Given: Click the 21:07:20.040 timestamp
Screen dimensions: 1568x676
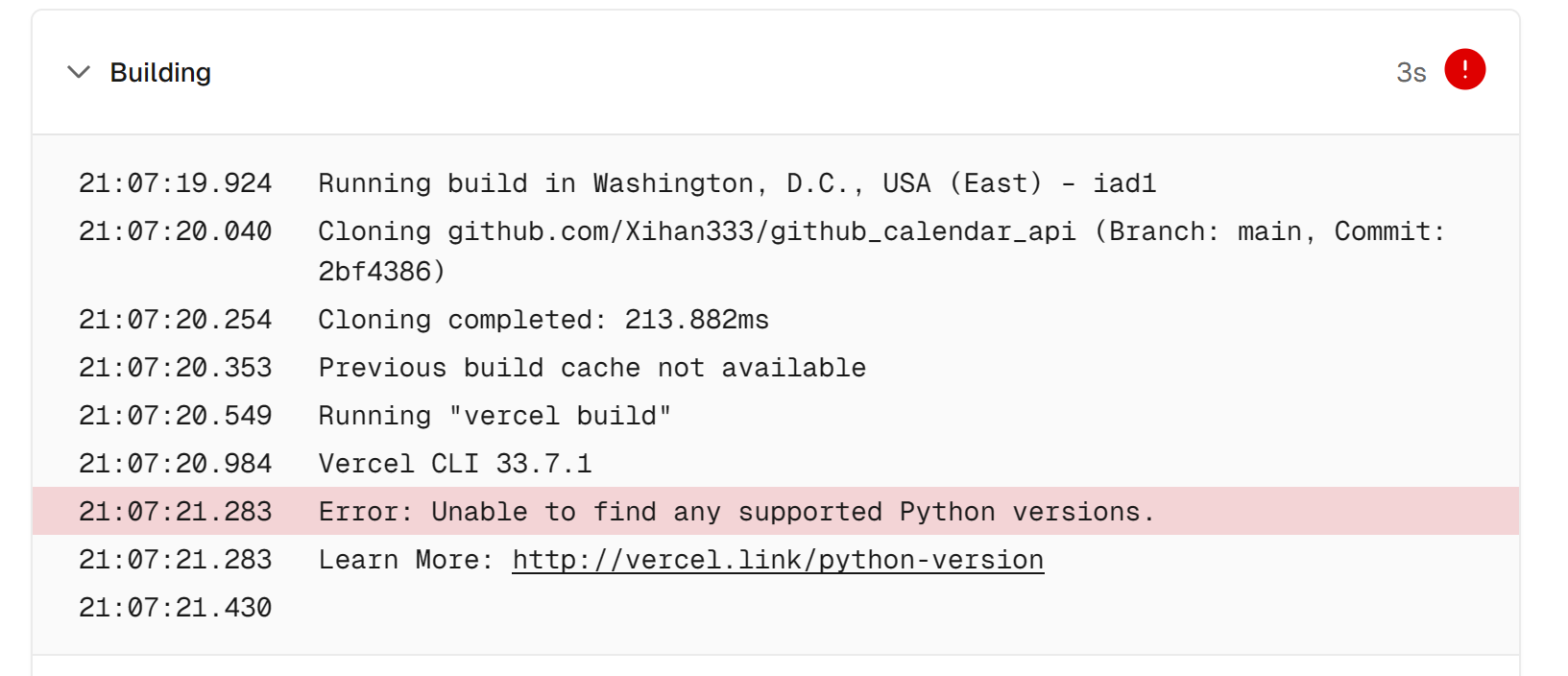Looking at the screenshot, I should point(176,231).
